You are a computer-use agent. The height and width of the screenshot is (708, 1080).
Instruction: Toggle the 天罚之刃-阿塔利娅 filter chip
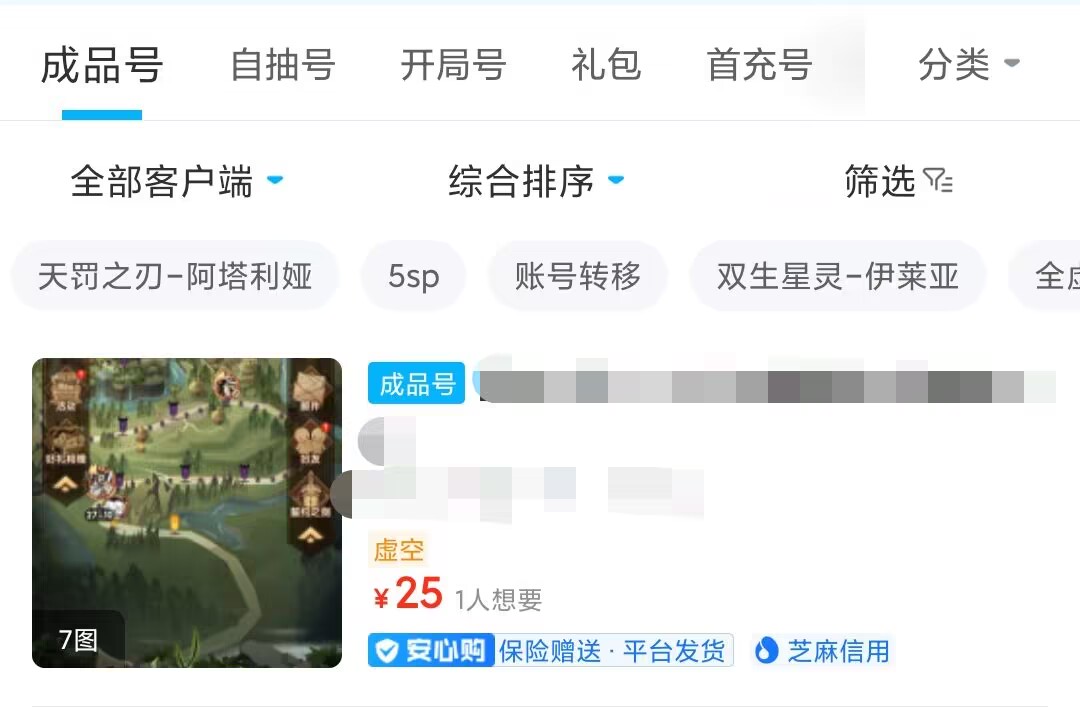[175, 276]
